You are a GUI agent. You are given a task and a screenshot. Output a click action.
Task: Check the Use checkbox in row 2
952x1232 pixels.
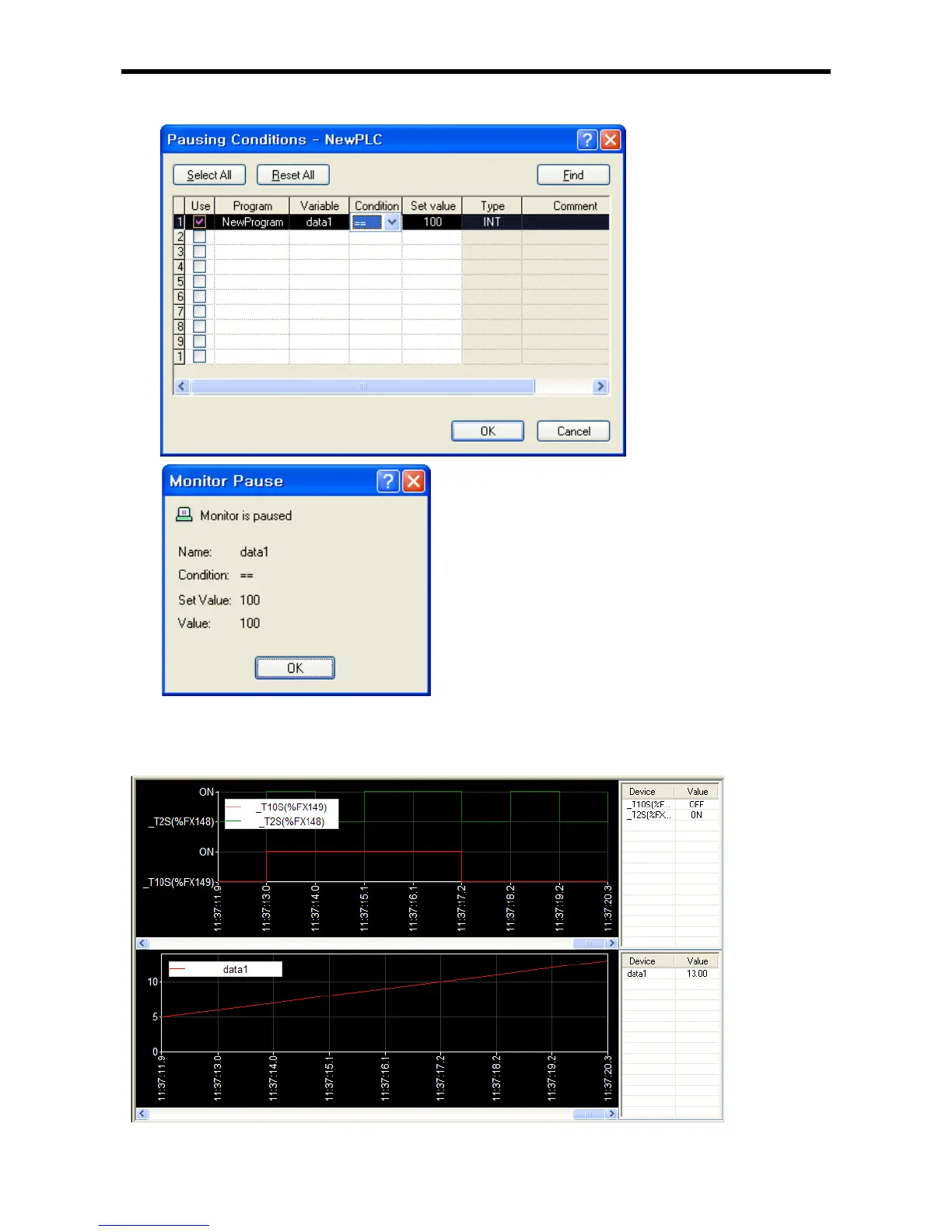tap(200, 236)
